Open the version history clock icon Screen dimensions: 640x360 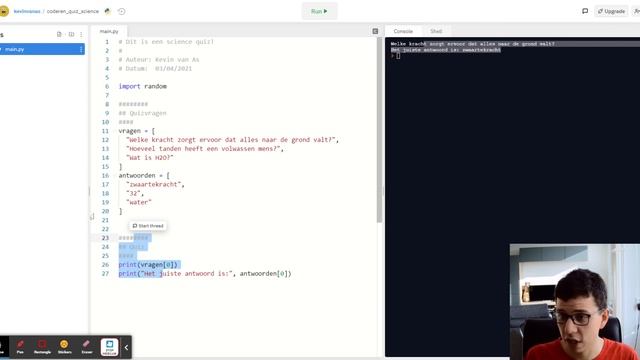point(121,11)
